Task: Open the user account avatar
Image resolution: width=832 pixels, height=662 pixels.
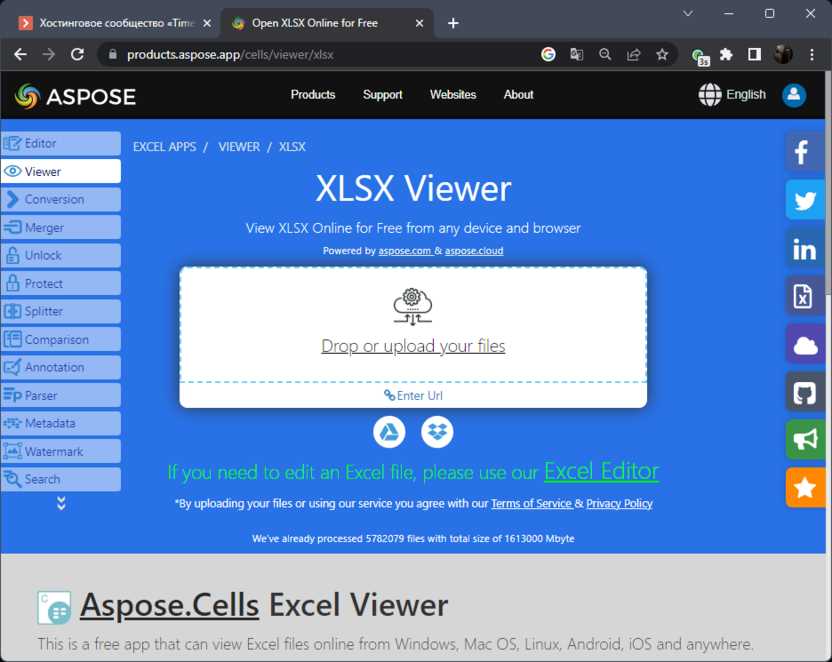Action: pos(794,95)
